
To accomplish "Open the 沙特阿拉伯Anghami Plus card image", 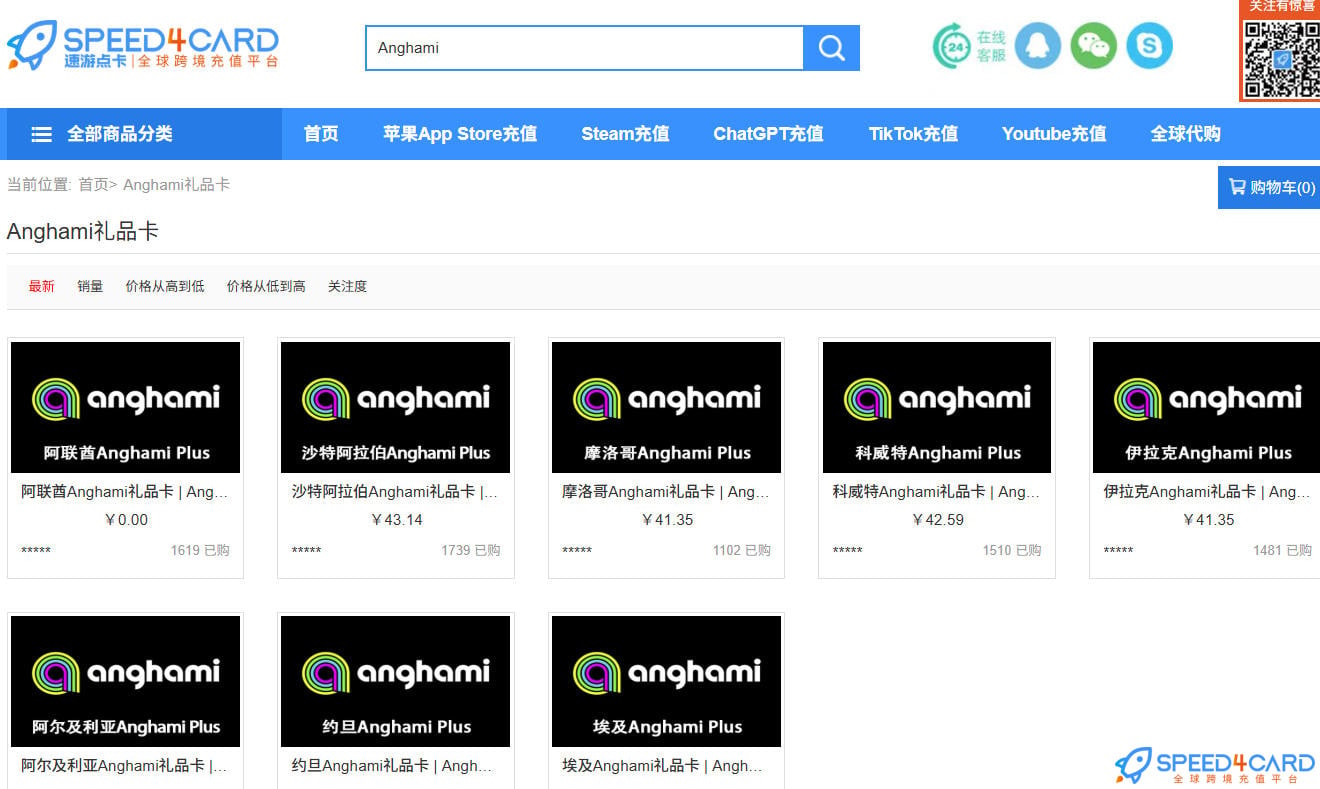I will coord(396,407).
